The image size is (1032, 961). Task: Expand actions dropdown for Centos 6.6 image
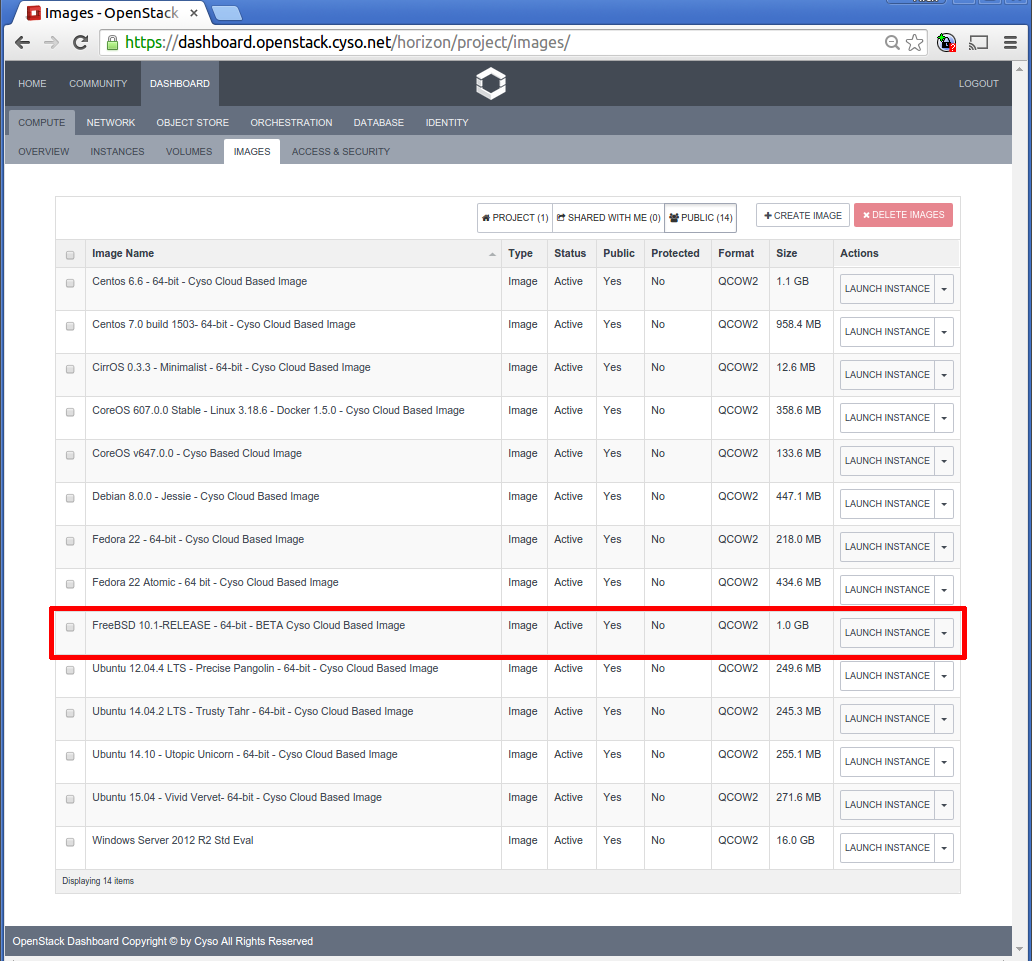pyautogui.click(x=944, y=289)
